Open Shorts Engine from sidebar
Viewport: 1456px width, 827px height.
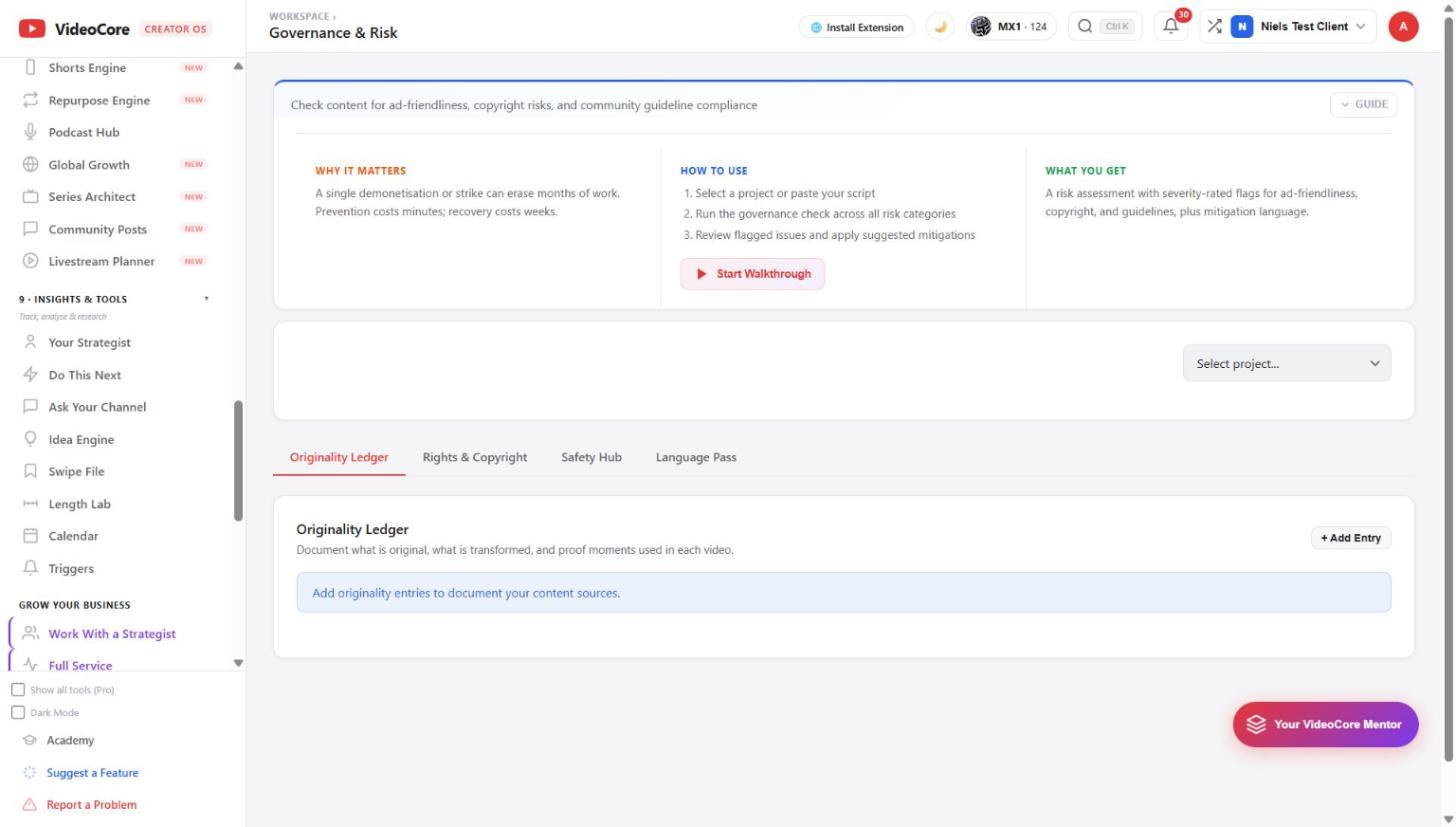(87, 68)
